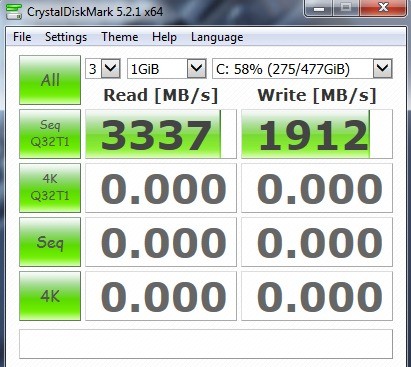
Task: Click the Read [MB/s] column header
Action: coord(161,95)
